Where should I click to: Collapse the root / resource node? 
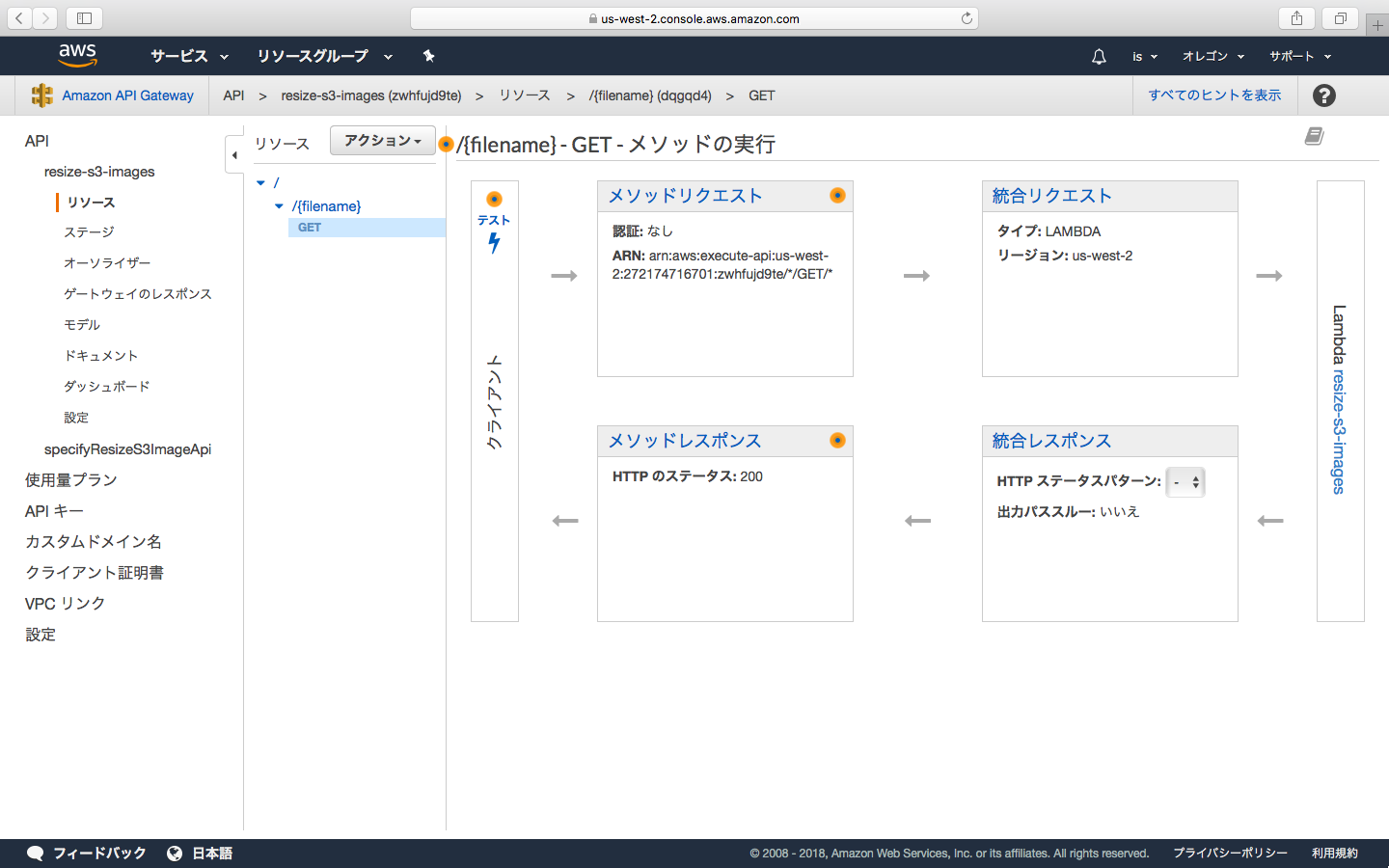pyautogui.click(x=260, y=182)
